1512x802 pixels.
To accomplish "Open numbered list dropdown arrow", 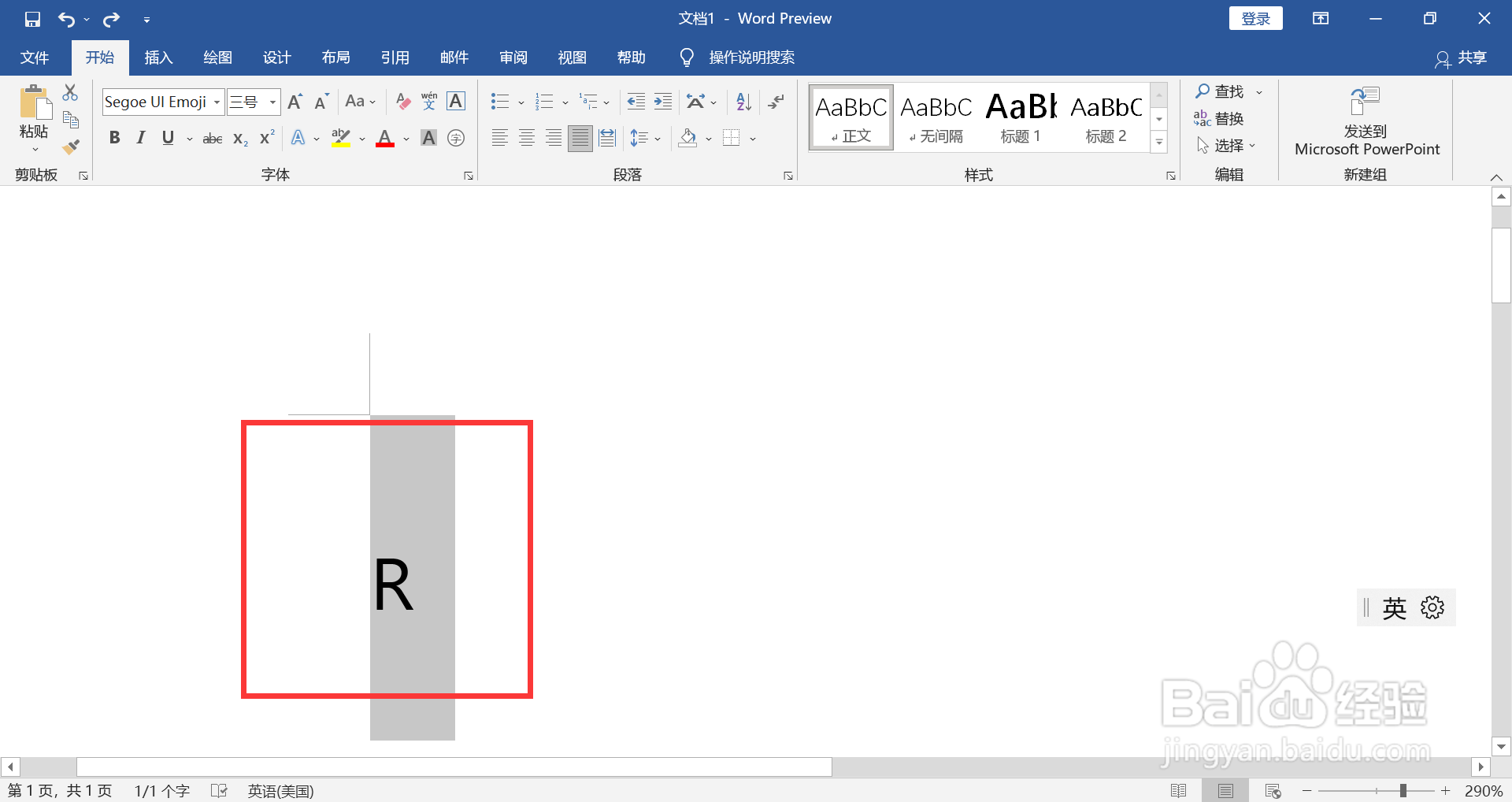I will 565,102.
